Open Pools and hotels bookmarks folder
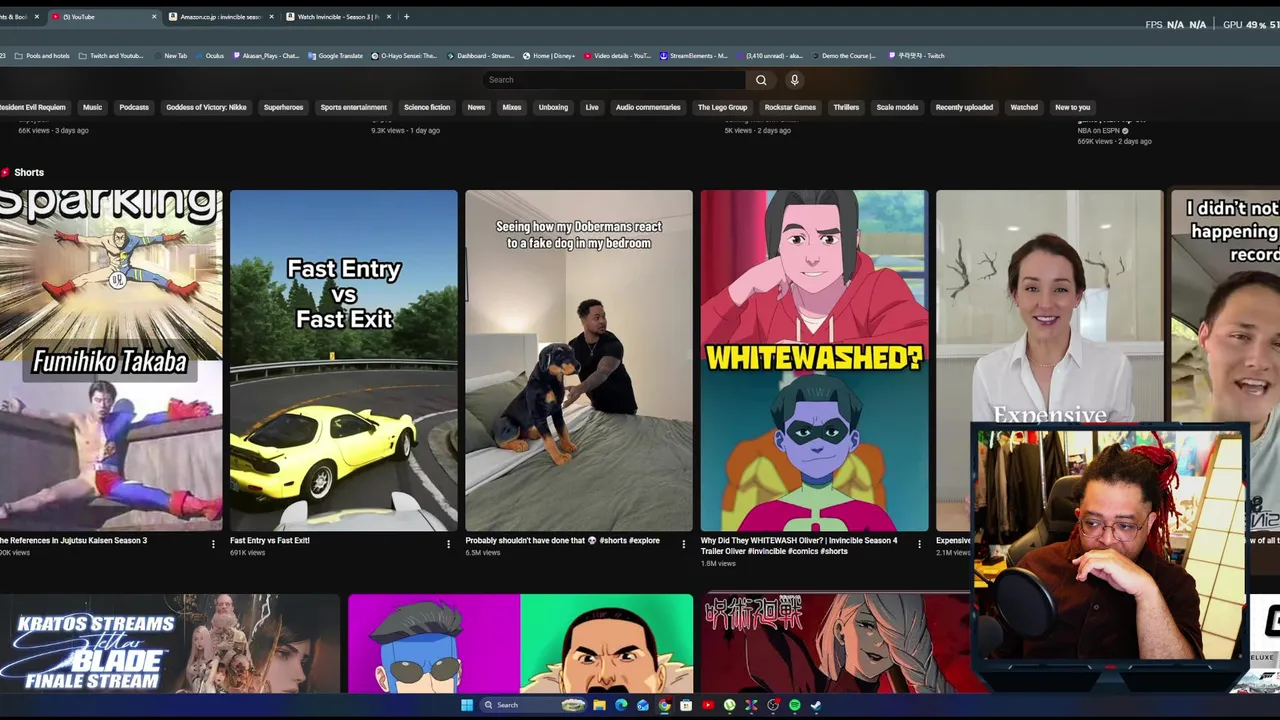The width and height of the screenshot is (1280, 720). 42,56
